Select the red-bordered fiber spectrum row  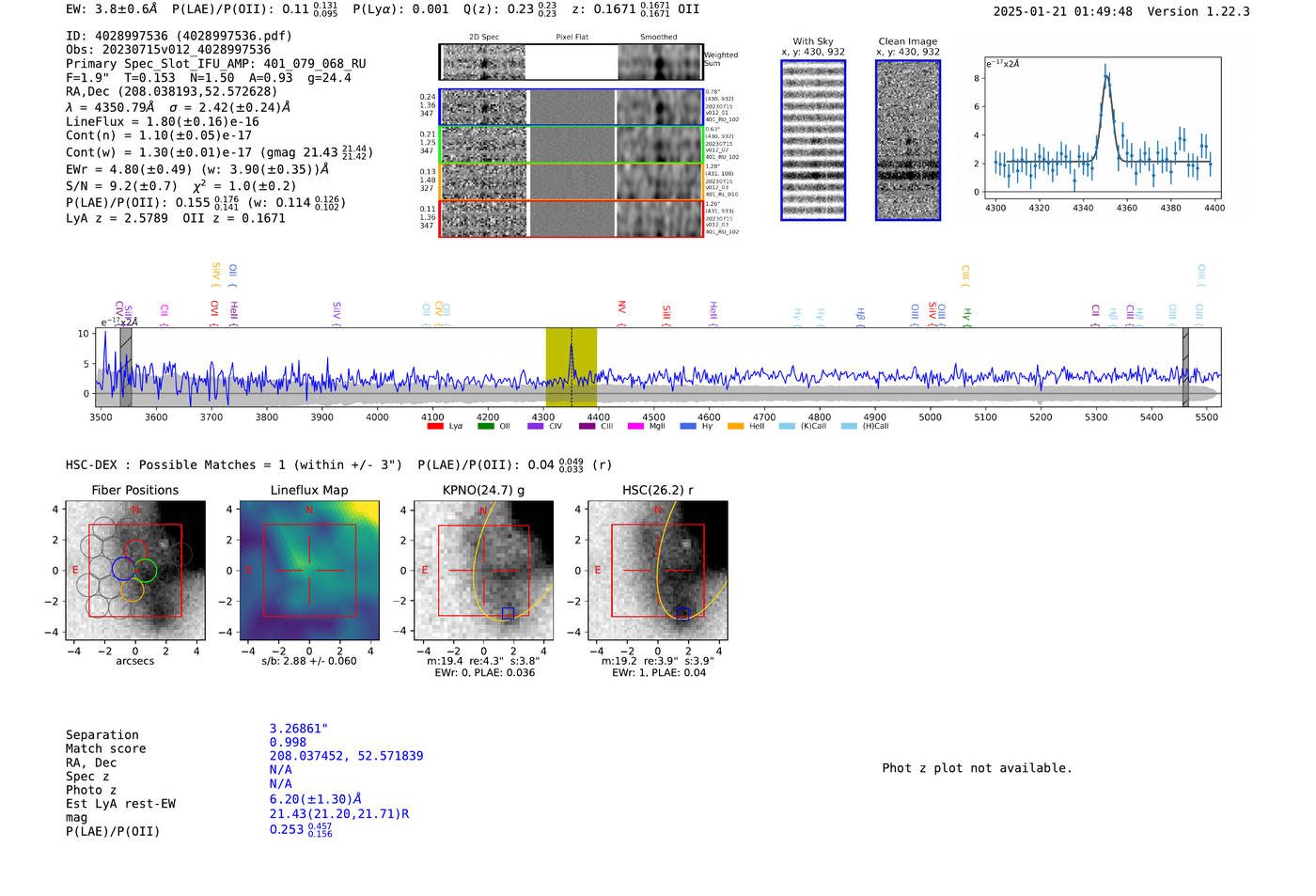point(571,218)
